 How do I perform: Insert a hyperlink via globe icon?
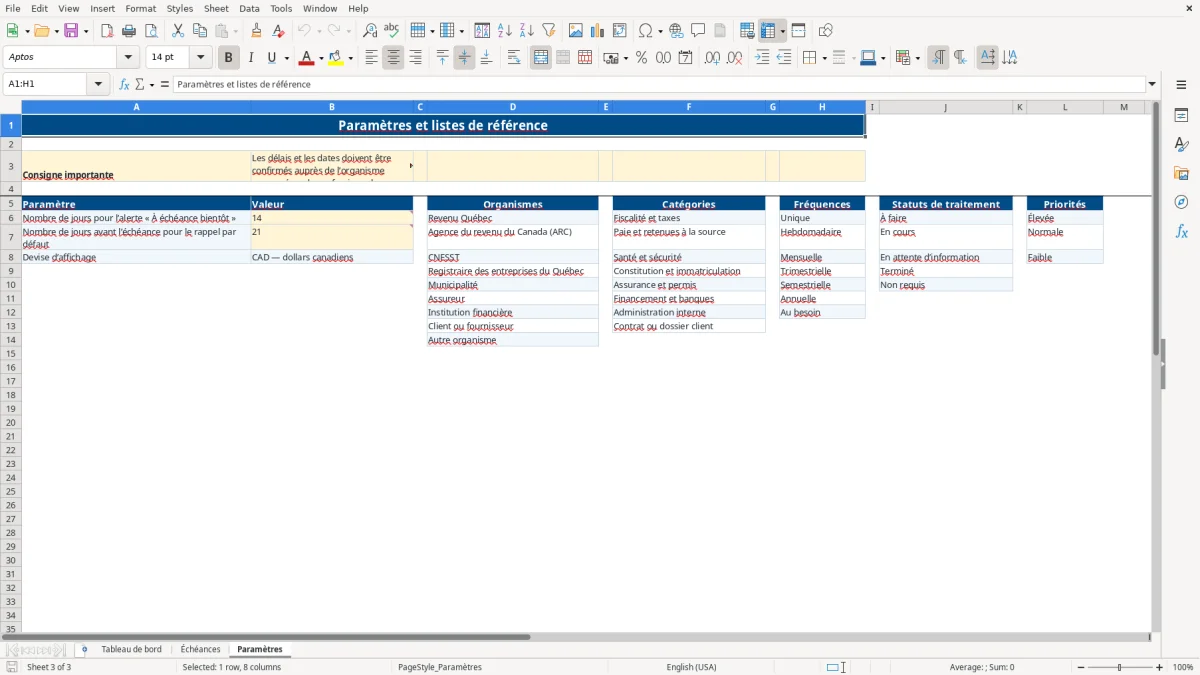pos(676,31)
